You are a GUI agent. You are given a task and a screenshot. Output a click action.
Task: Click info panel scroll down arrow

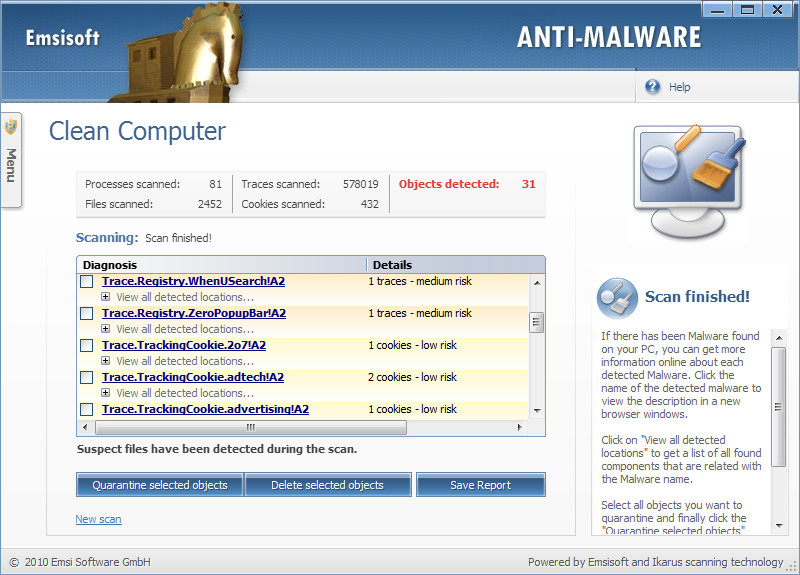coord(779,525)
